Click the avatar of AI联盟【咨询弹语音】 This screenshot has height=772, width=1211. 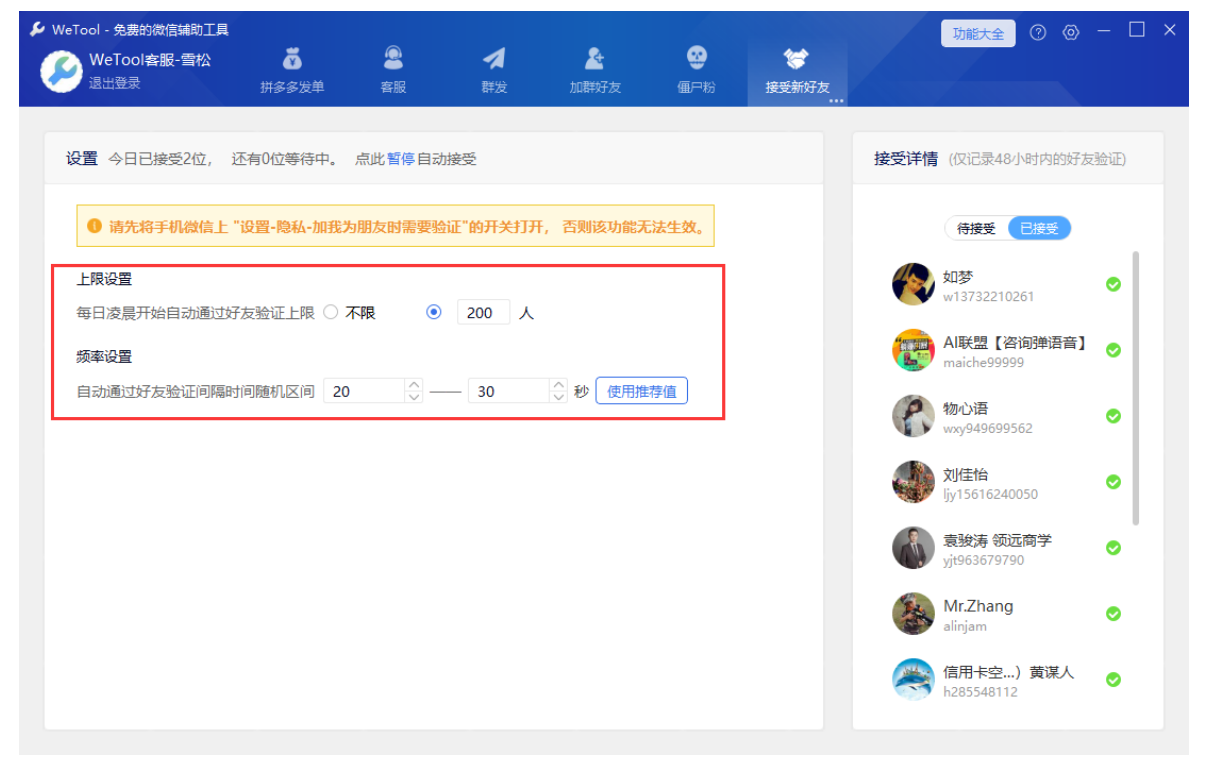(x=913, y=350)
